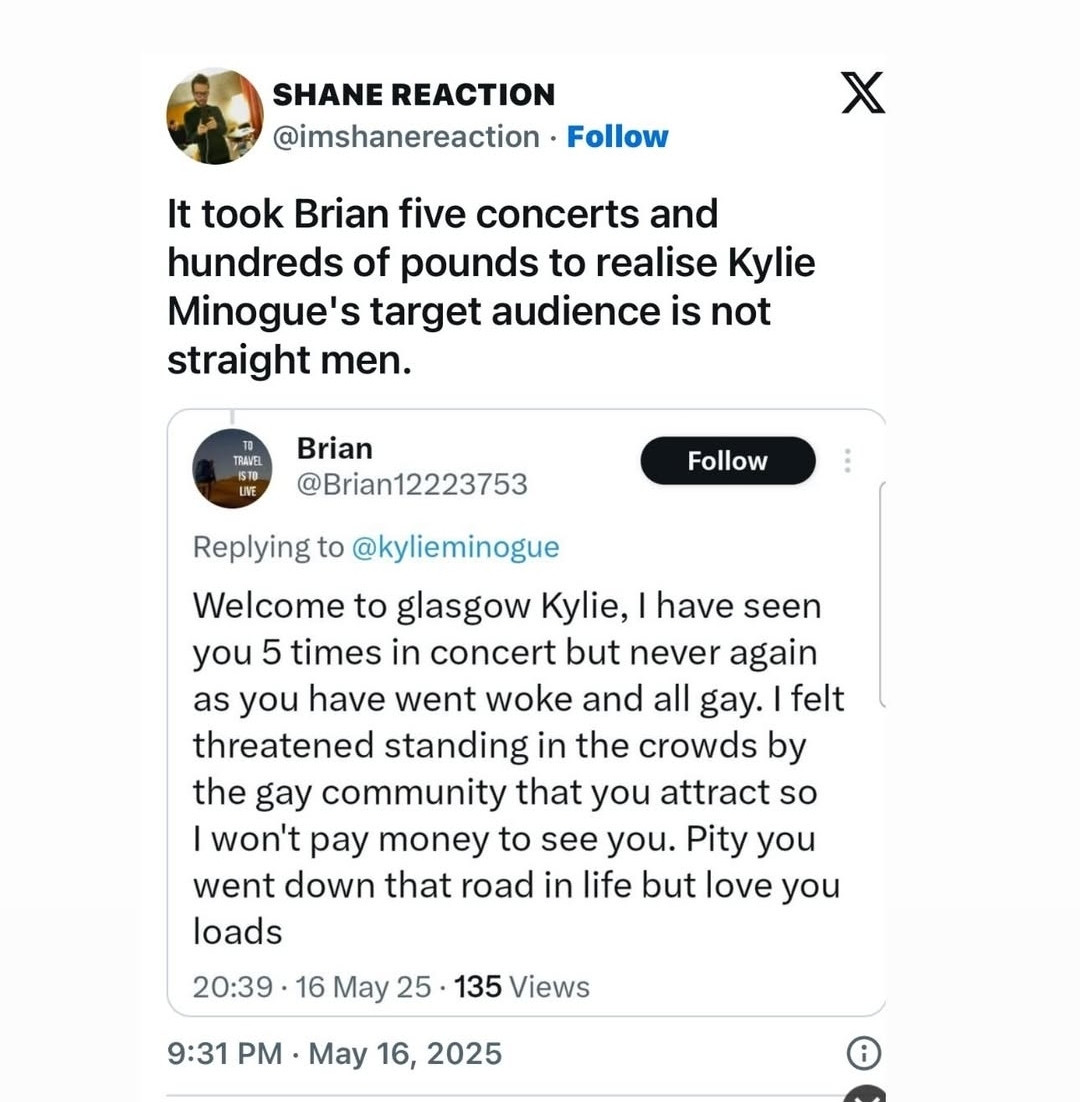1080x1102 pixels.
Task: Open the @imshanereaction handle
Action: (406, 136)
